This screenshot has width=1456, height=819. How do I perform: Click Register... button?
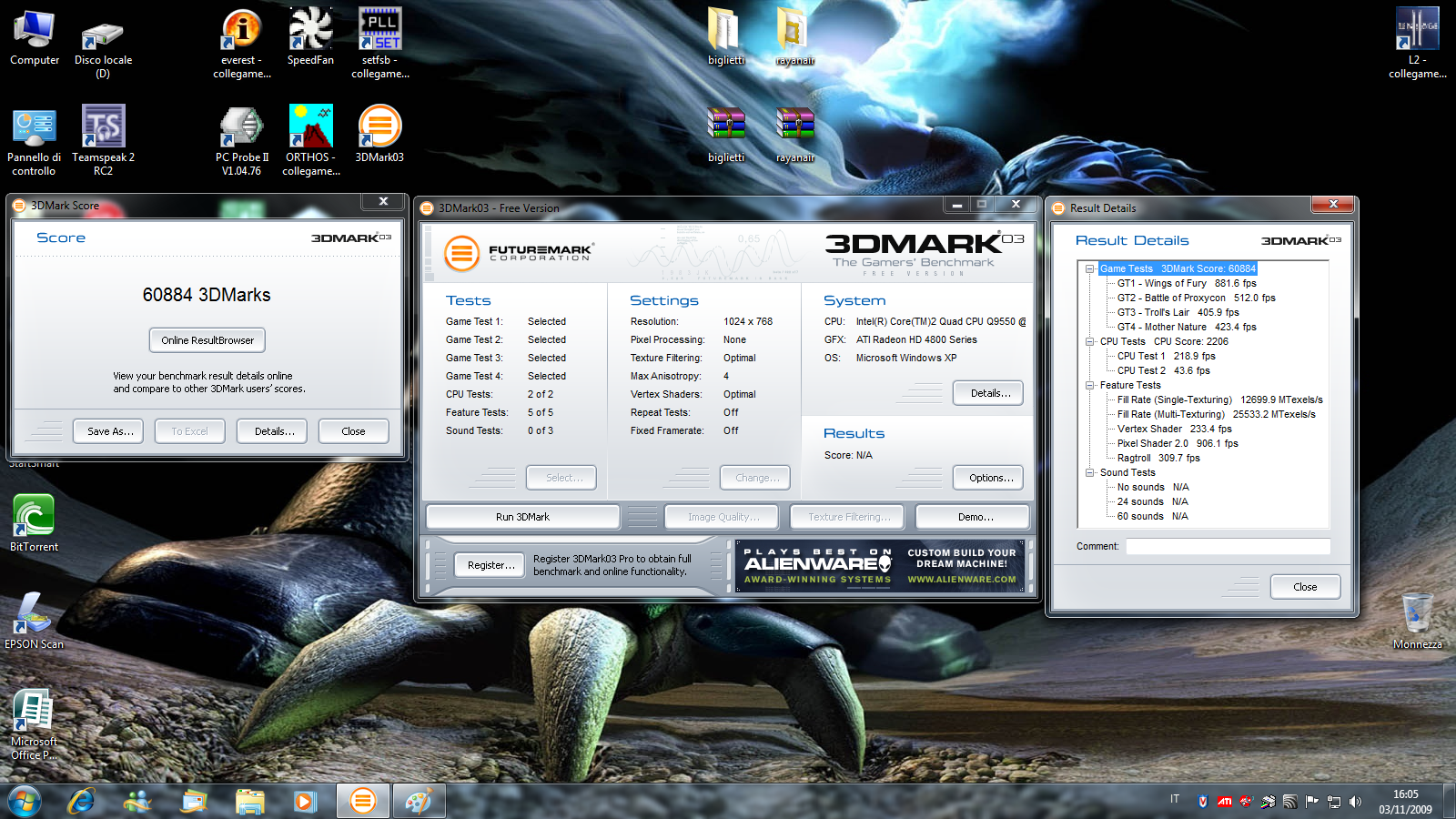pyautogui.click(x=490, y=565)
